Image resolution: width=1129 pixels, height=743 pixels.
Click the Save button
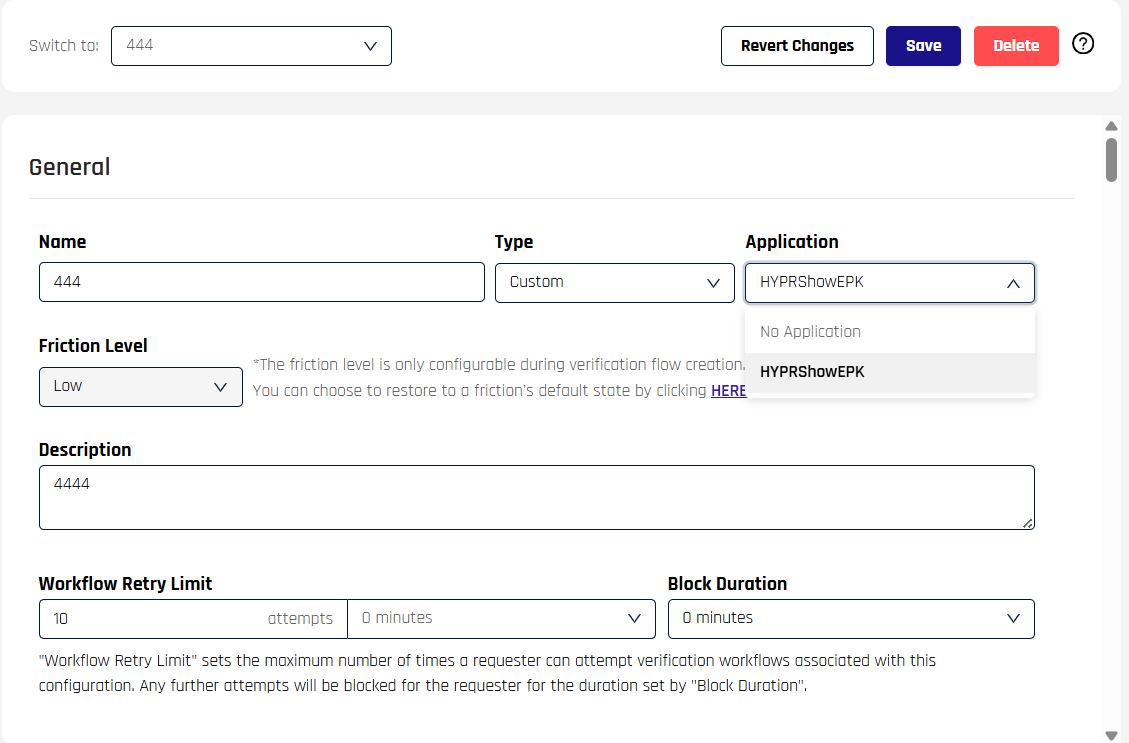pos(923,46)
